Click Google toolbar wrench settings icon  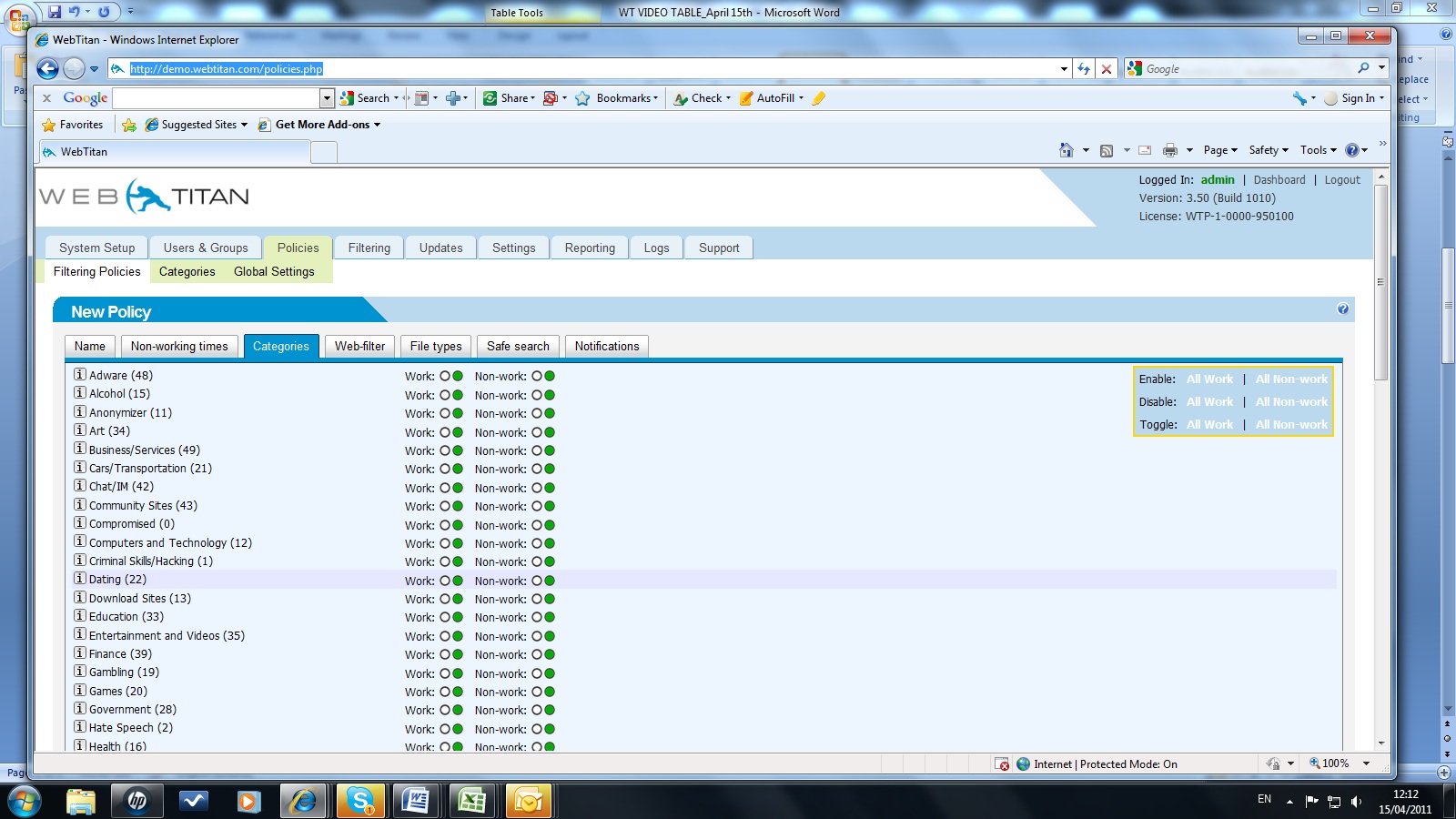1299,98
